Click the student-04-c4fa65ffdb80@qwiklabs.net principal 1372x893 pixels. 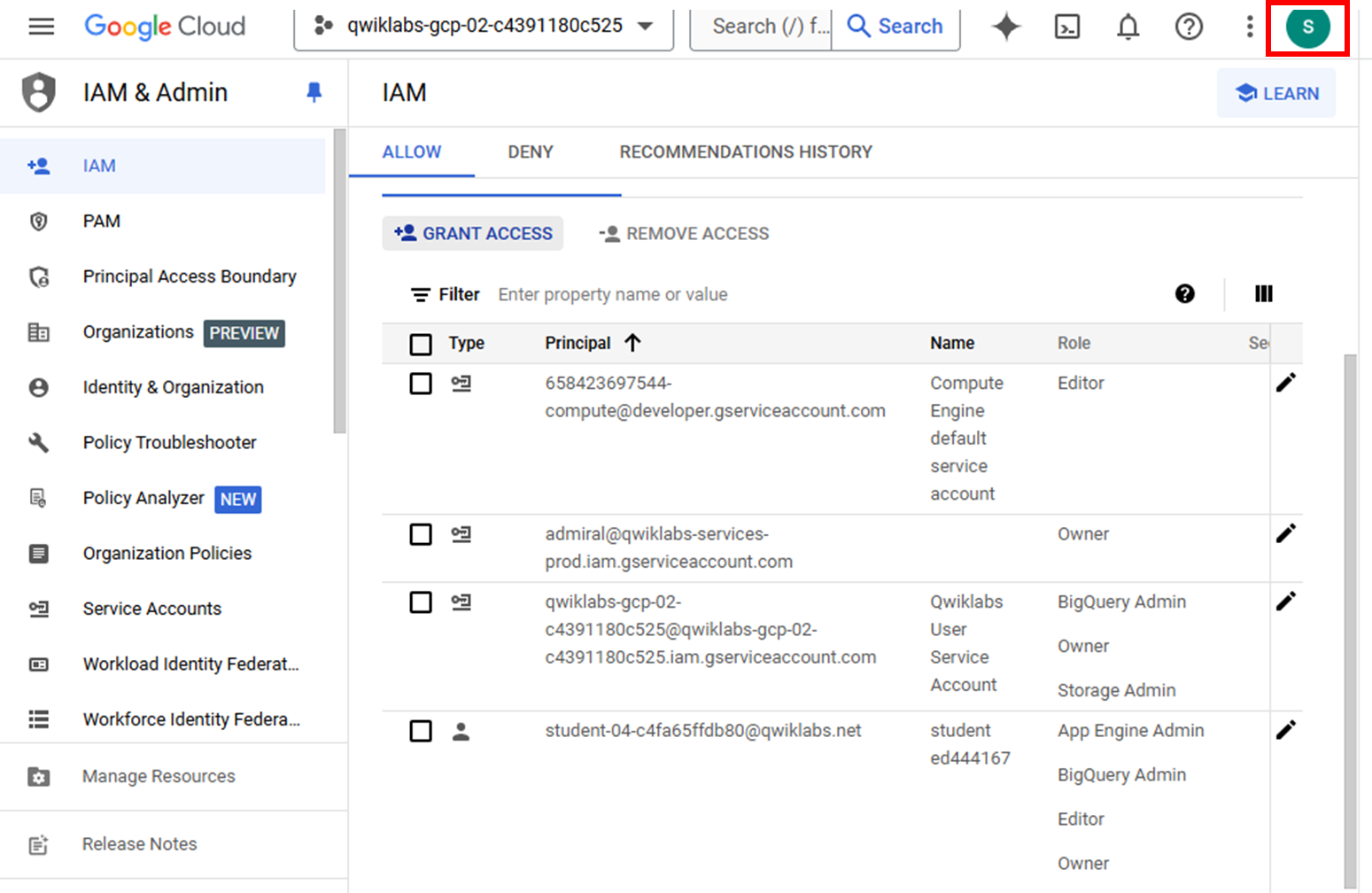tap(703, 731)
